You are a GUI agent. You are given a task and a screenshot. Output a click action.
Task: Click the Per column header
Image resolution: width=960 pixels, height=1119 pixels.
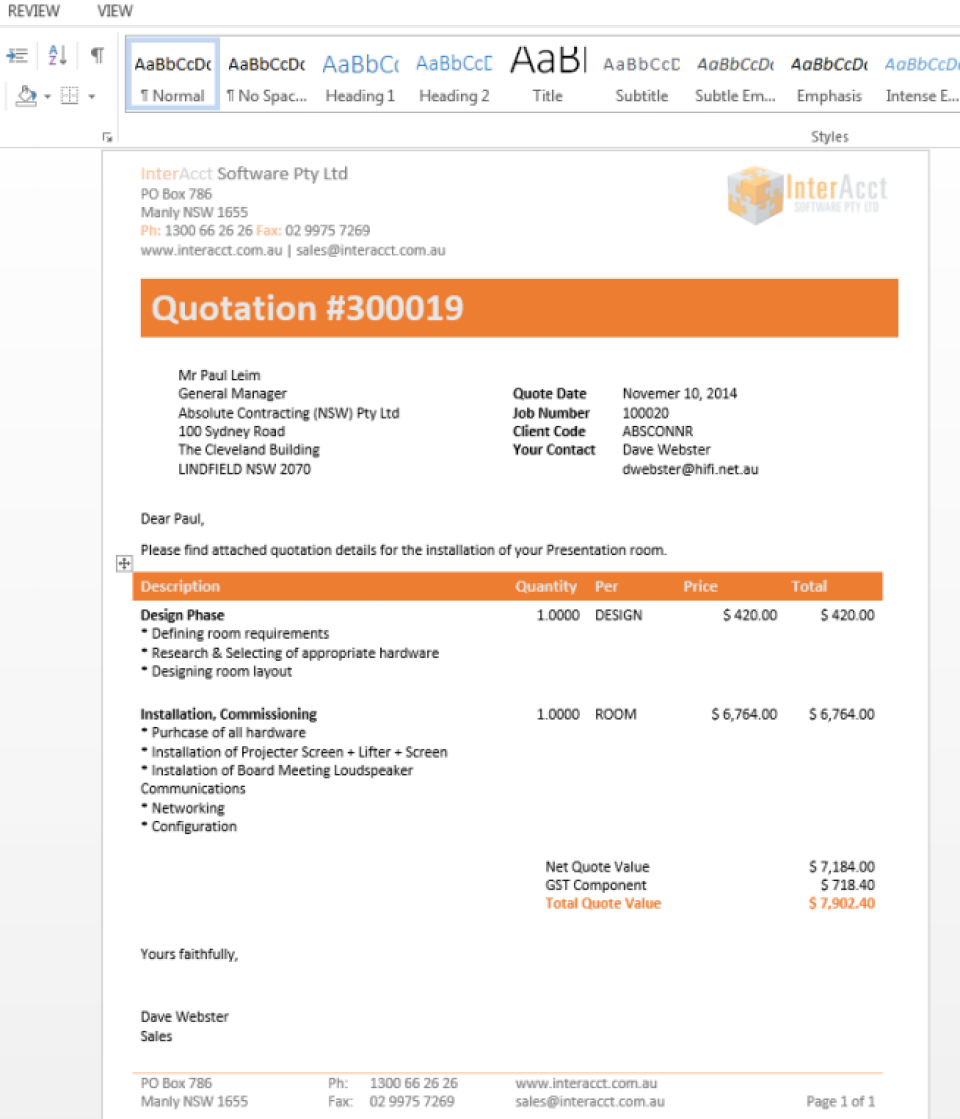pyautogui.click(x=606, y=587)
